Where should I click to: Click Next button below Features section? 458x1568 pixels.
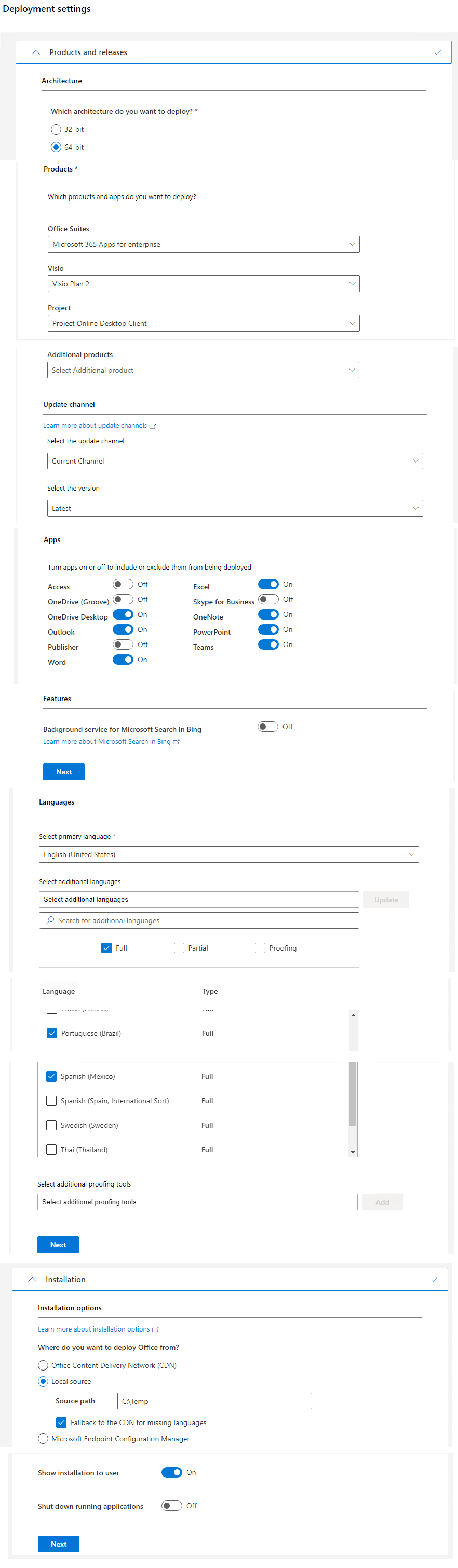tap(64, 772)
